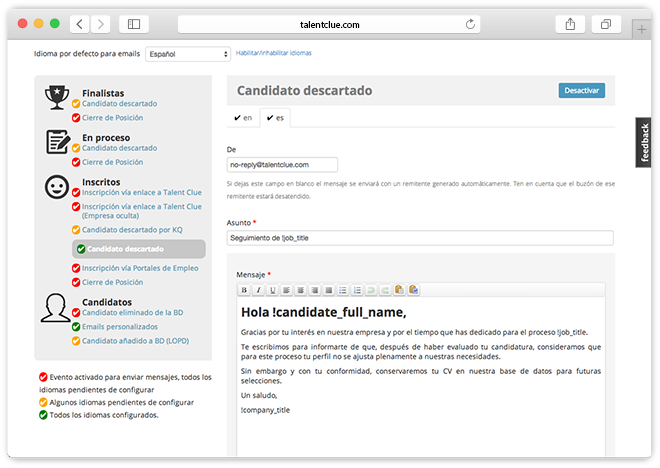Align message text left
Image resolution: width=660 pixels, height=468 pixels.
tap(286, 290)
